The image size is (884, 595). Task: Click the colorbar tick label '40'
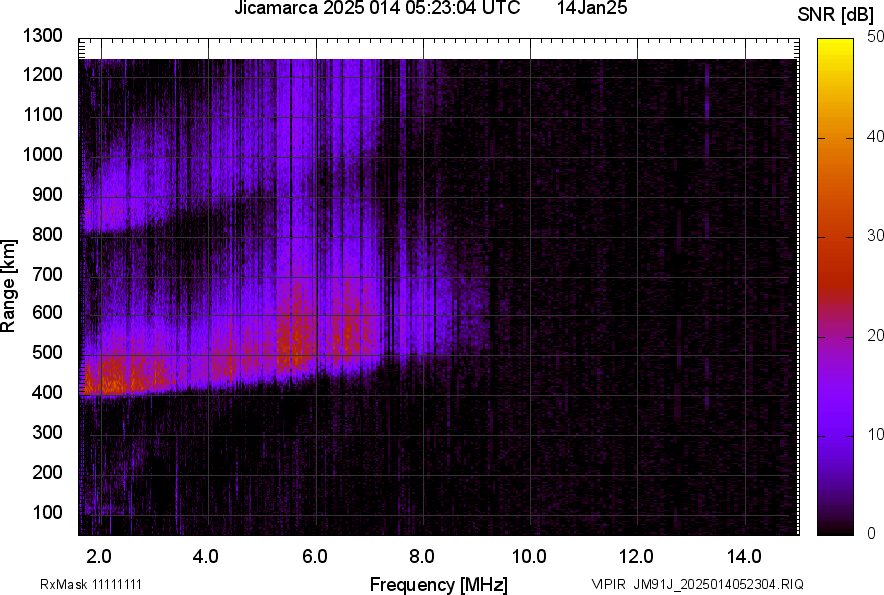point(876,136)
